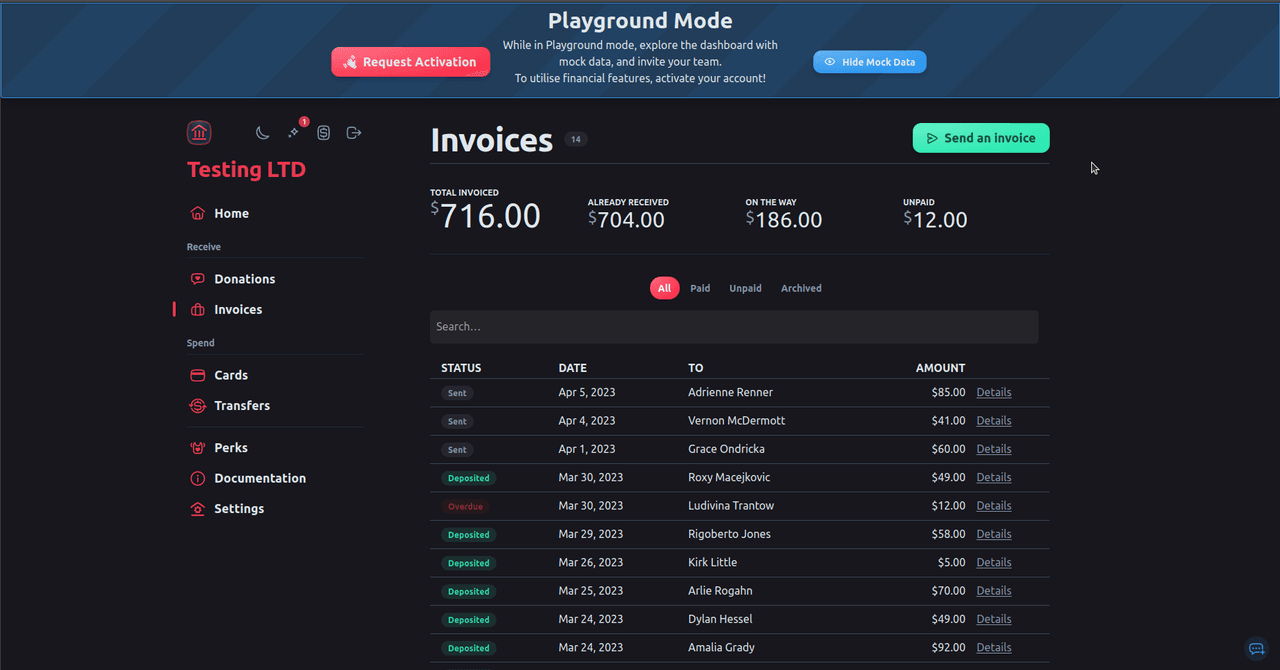
Task: Open the Perks section
Action: (231, 448)
